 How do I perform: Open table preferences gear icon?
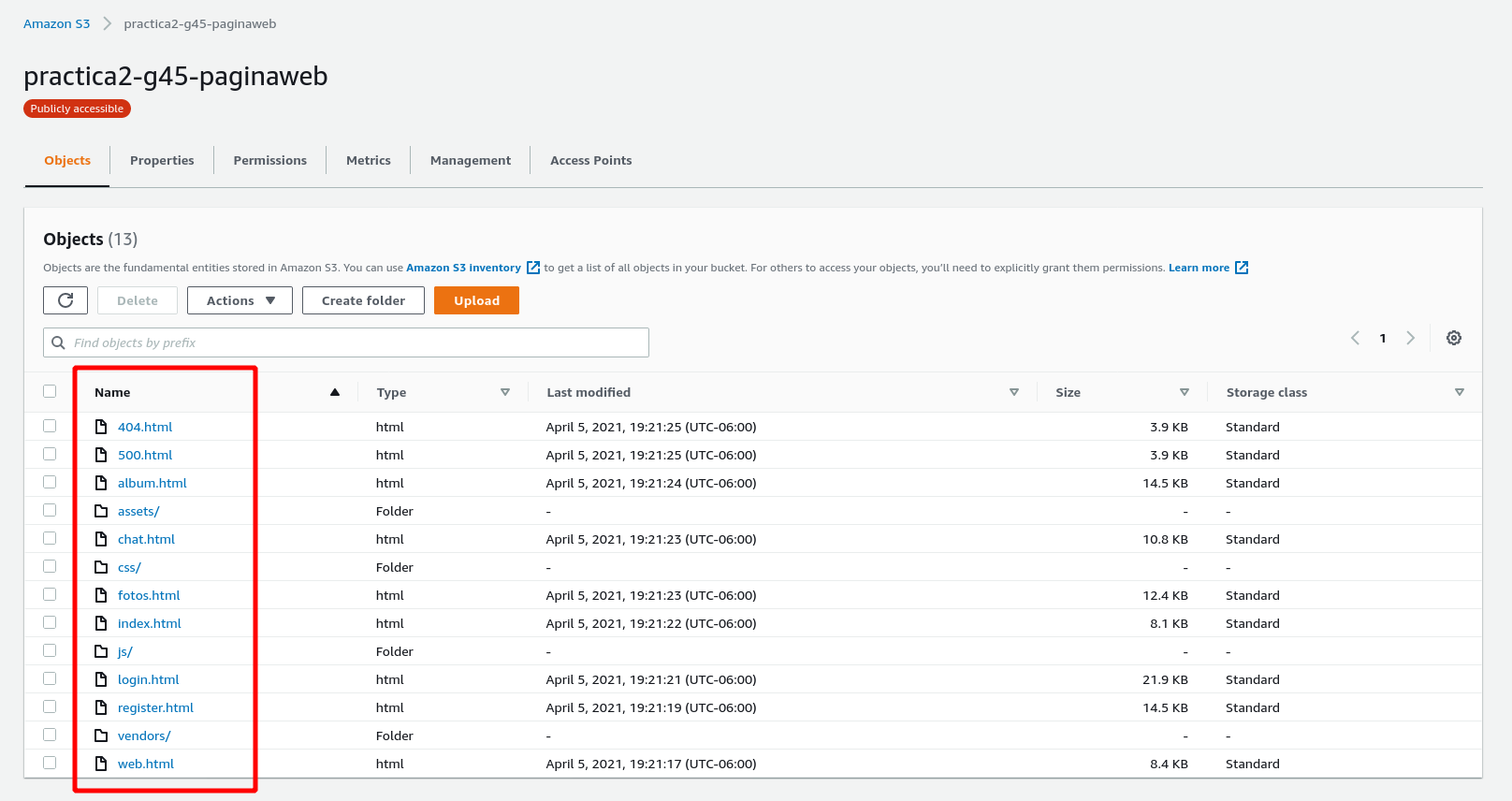click(x=1454, y=338)
